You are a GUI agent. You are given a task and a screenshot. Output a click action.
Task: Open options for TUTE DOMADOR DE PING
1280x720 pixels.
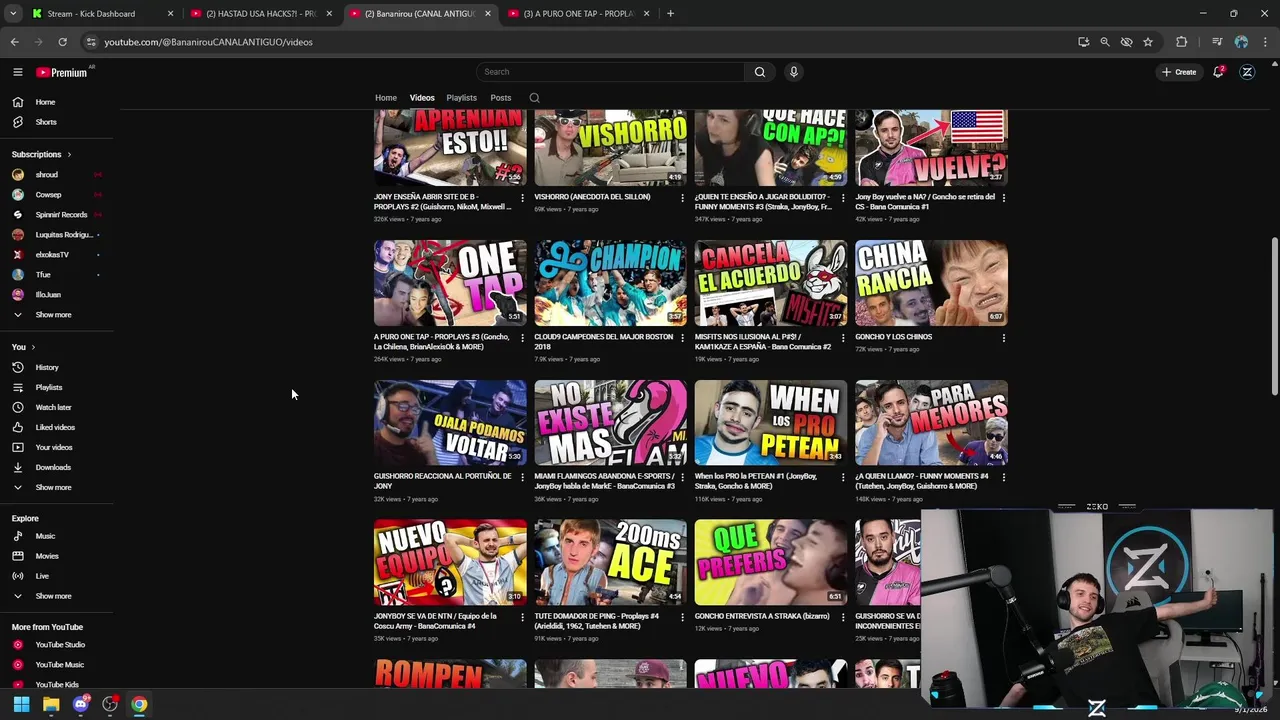click(683, 617)
